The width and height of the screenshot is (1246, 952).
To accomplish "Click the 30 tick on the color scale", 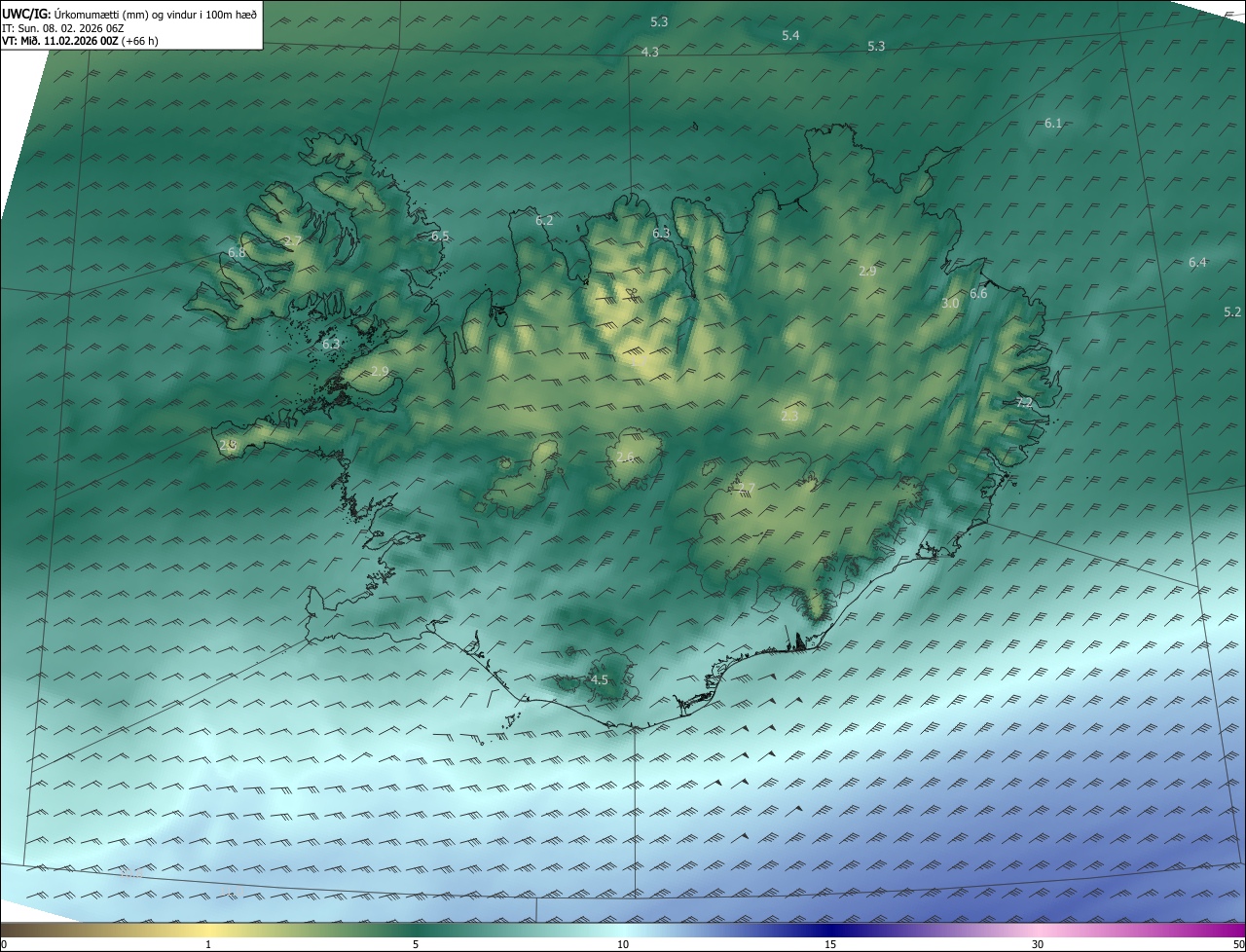I will (x=1038, y=944).
